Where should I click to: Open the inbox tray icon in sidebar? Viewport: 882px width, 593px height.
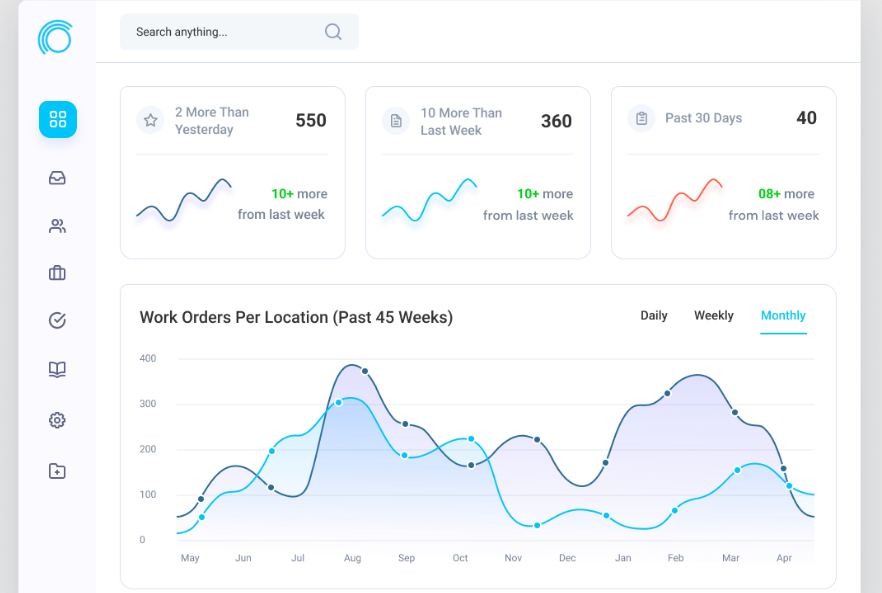[57, 178]
